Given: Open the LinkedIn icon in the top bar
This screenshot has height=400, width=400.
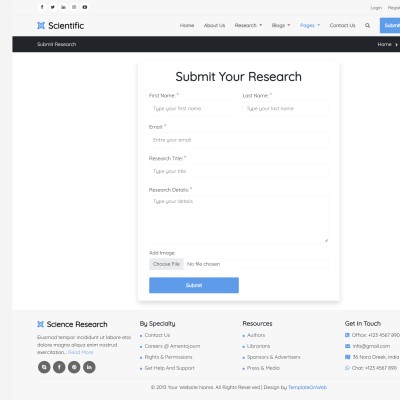Looking at the screenshot, I should (x=63, y=7).
